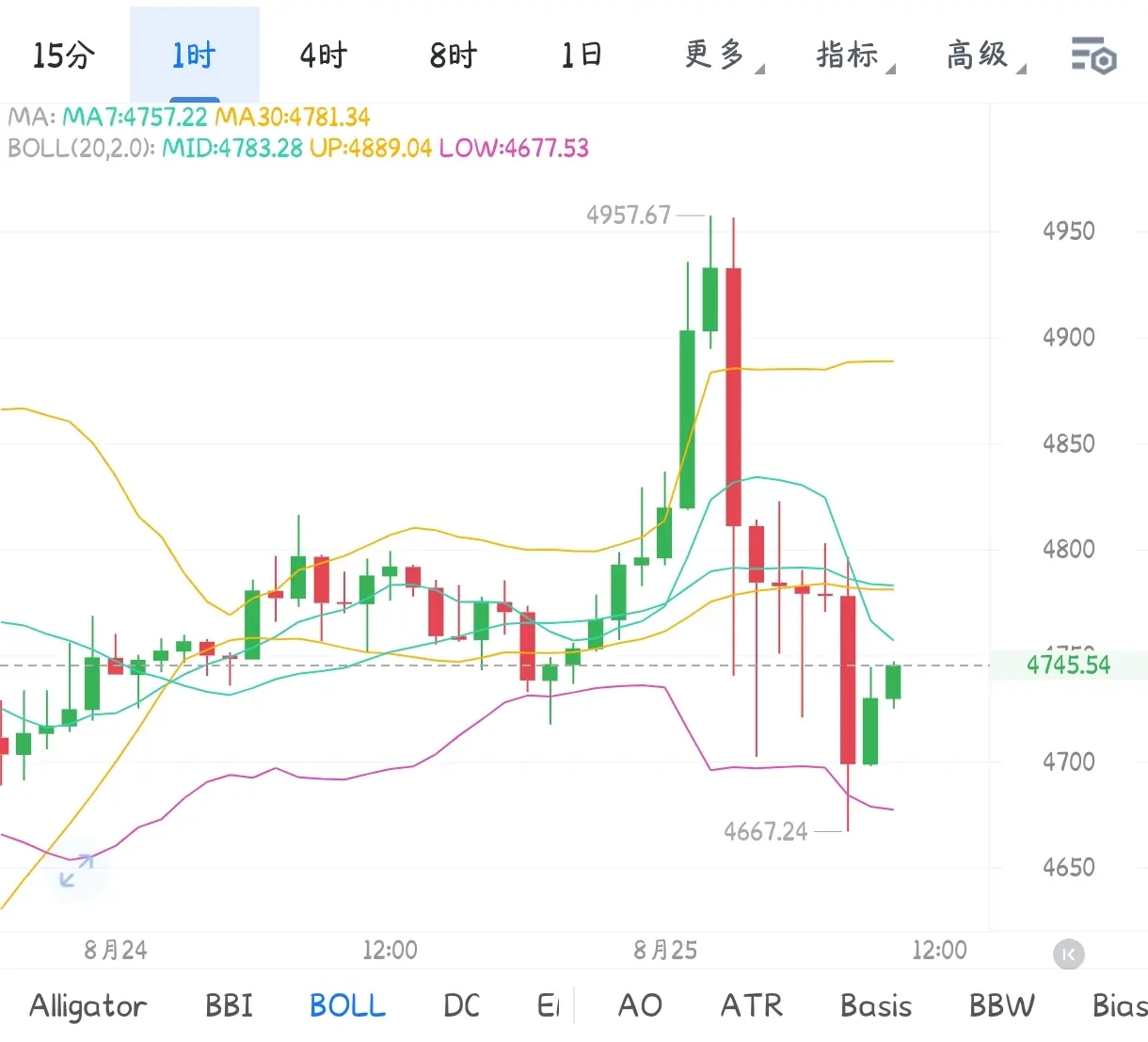
Task: Select the ATR sub-indicator
Action: [x=752, y=1005]
